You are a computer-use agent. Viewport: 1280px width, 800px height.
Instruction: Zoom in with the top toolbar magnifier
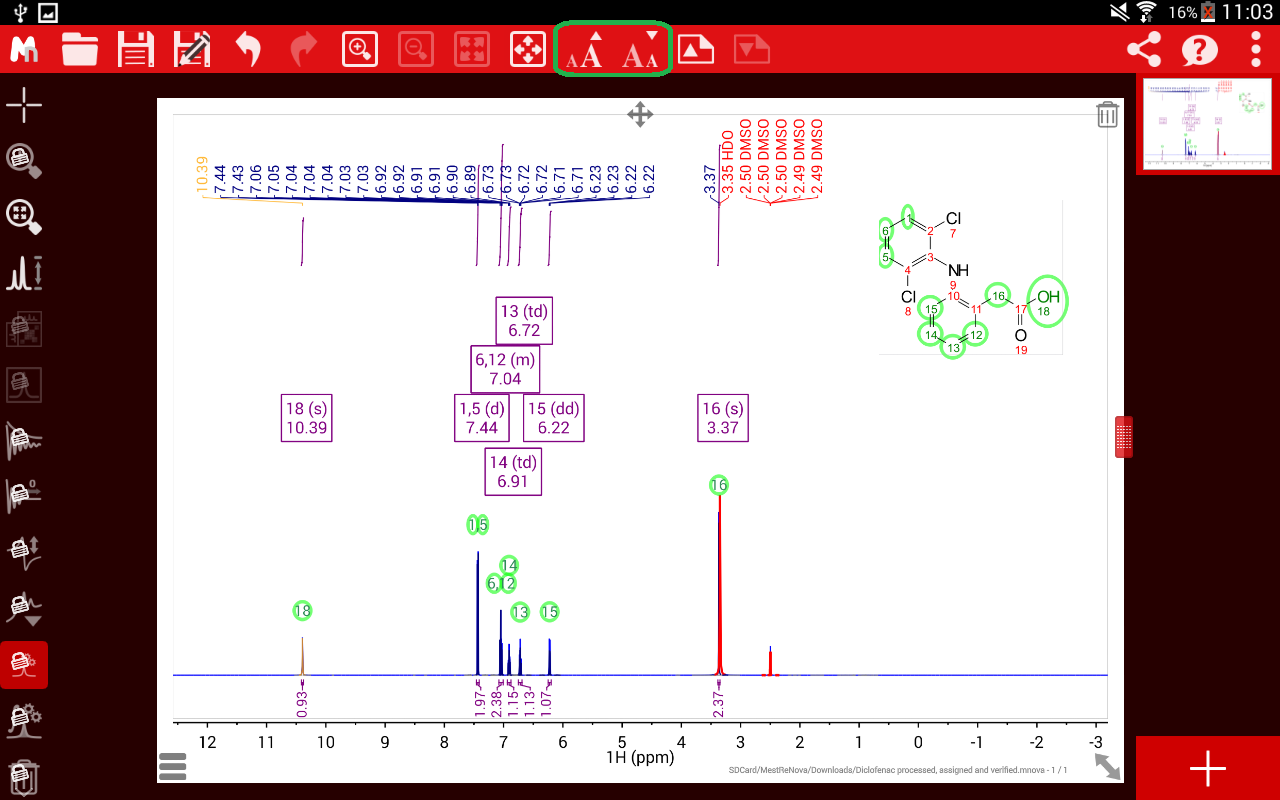[360, 49]
